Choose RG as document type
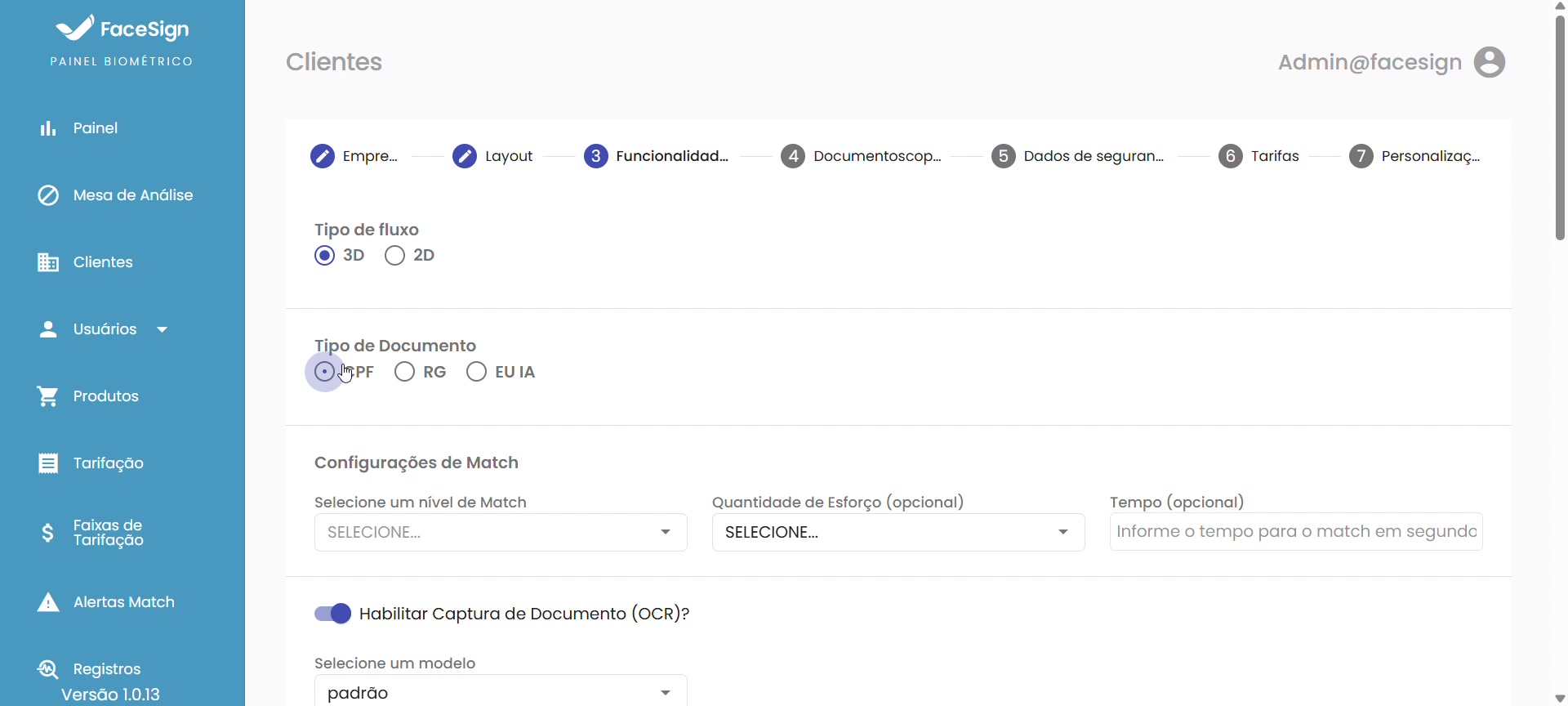The height and width of the screenshot is (706, 1568). click(405, 372)
